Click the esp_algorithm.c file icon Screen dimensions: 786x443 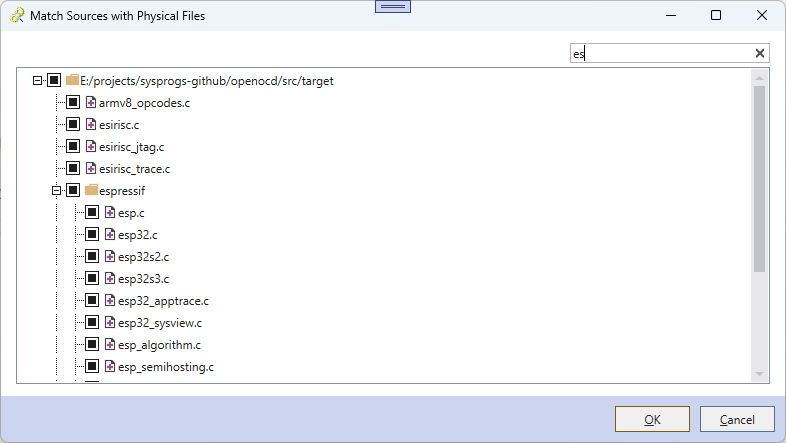coord(110,345)
